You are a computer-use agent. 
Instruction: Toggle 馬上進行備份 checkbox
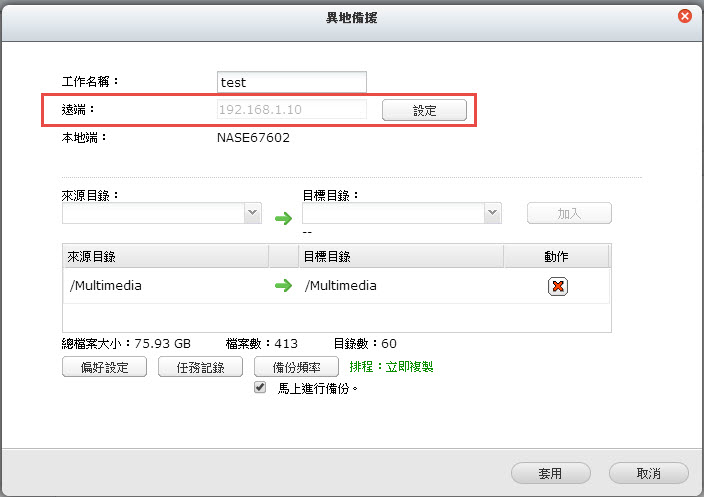pyautogui.click(x=260, y=387)
